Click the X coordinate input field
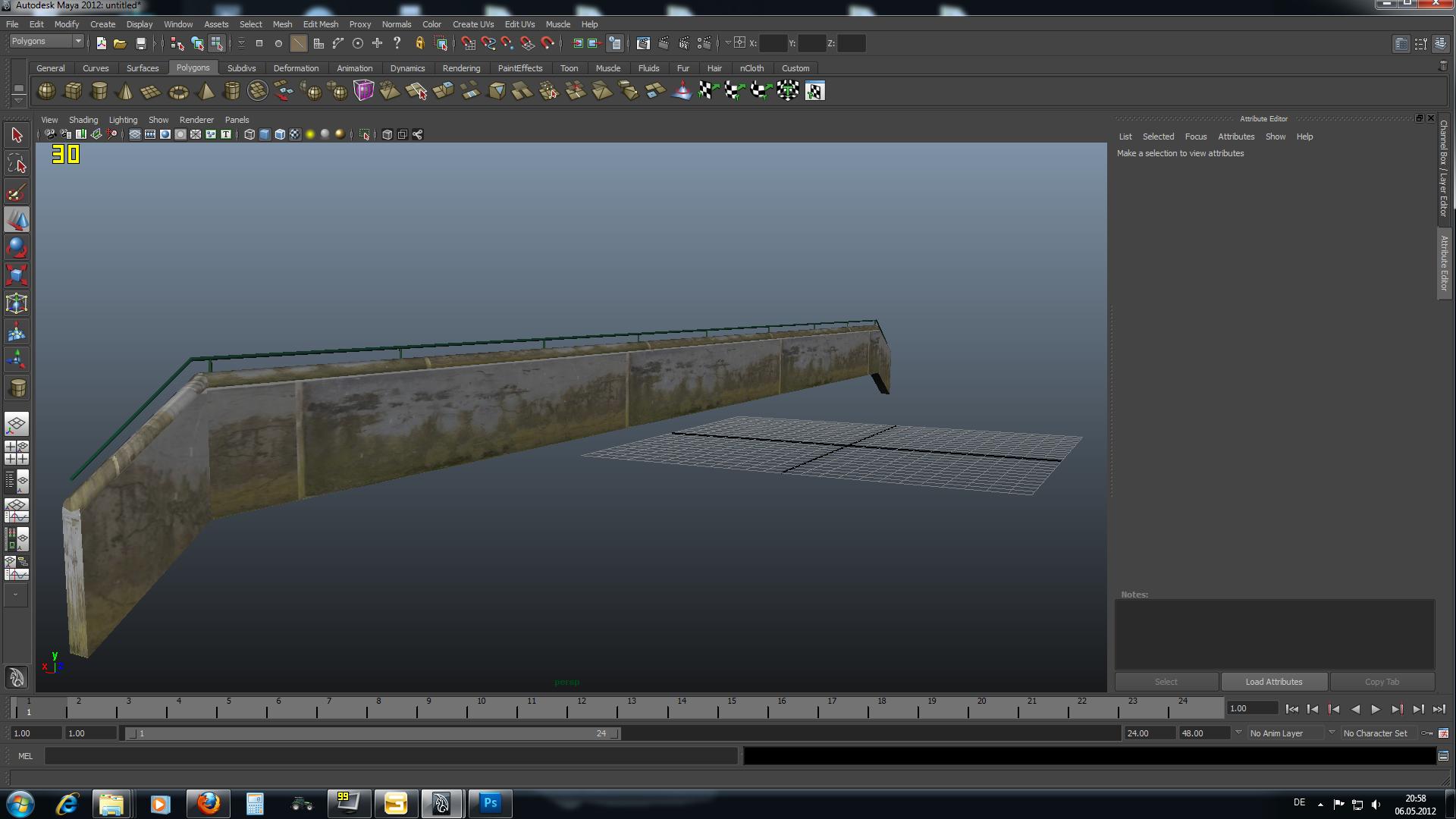The width and height of the screenshot is (1456, 819). [x=773, y=43]
